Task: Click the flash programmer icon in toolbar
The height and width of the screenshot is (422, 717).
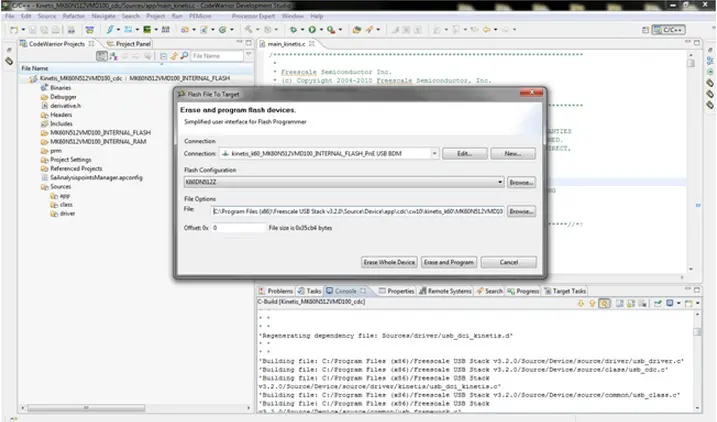Action: pyautogui.click(x=90, y=30)
